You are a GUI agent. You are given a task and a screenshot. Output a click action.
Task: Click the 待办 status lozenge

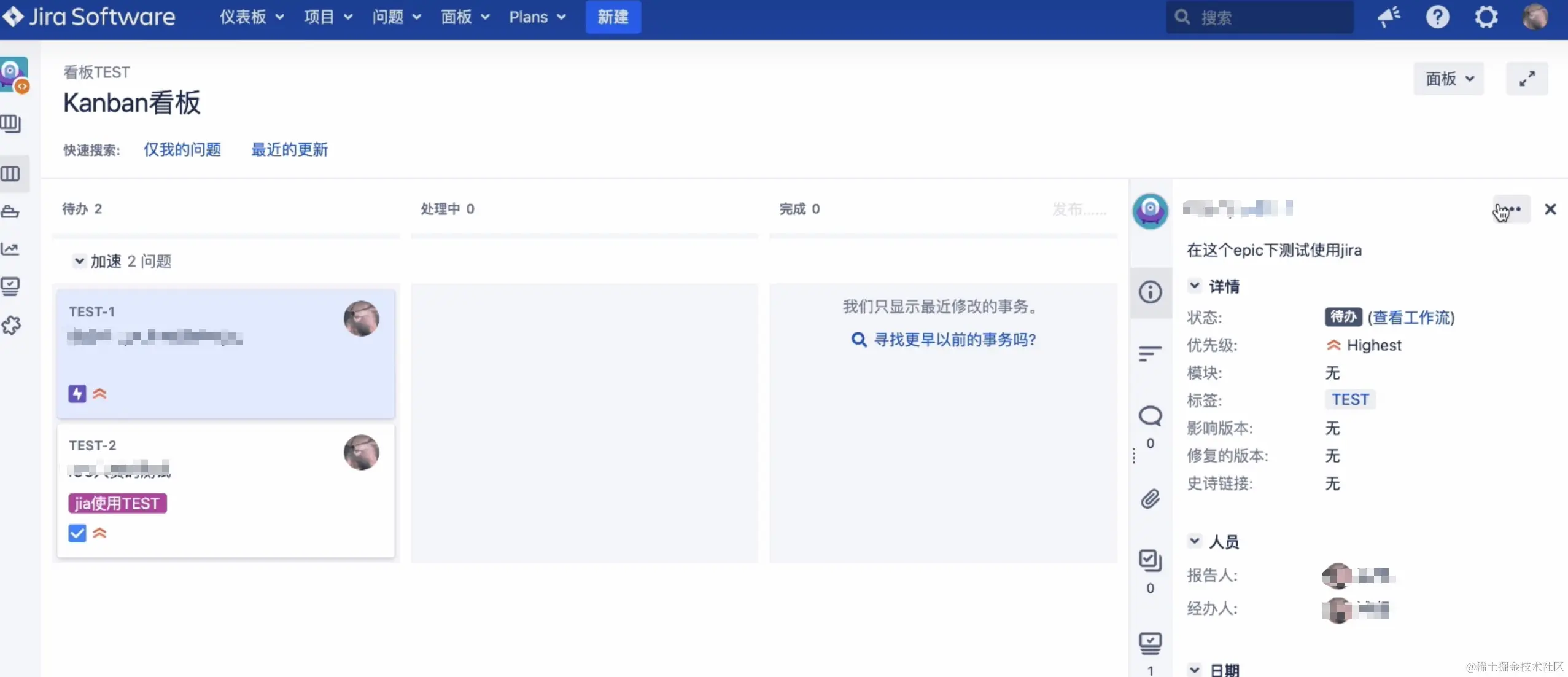point(1343,317)
